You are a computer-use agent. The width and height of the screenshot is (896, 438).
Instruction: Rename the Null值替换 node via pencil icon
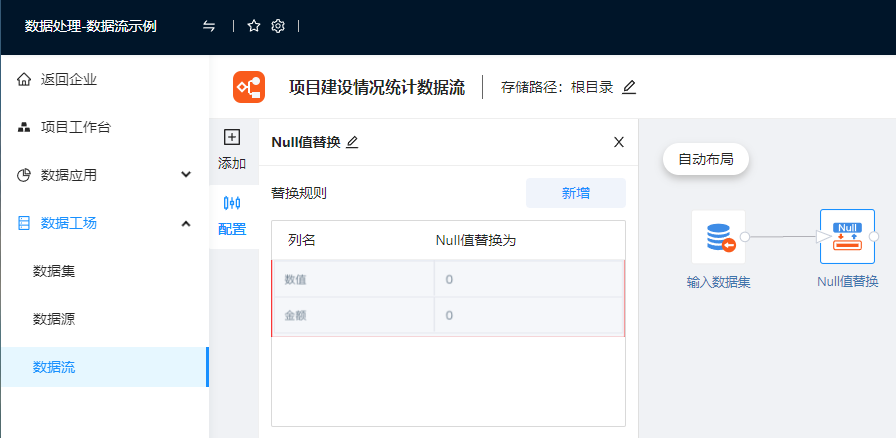click(352, 142)
